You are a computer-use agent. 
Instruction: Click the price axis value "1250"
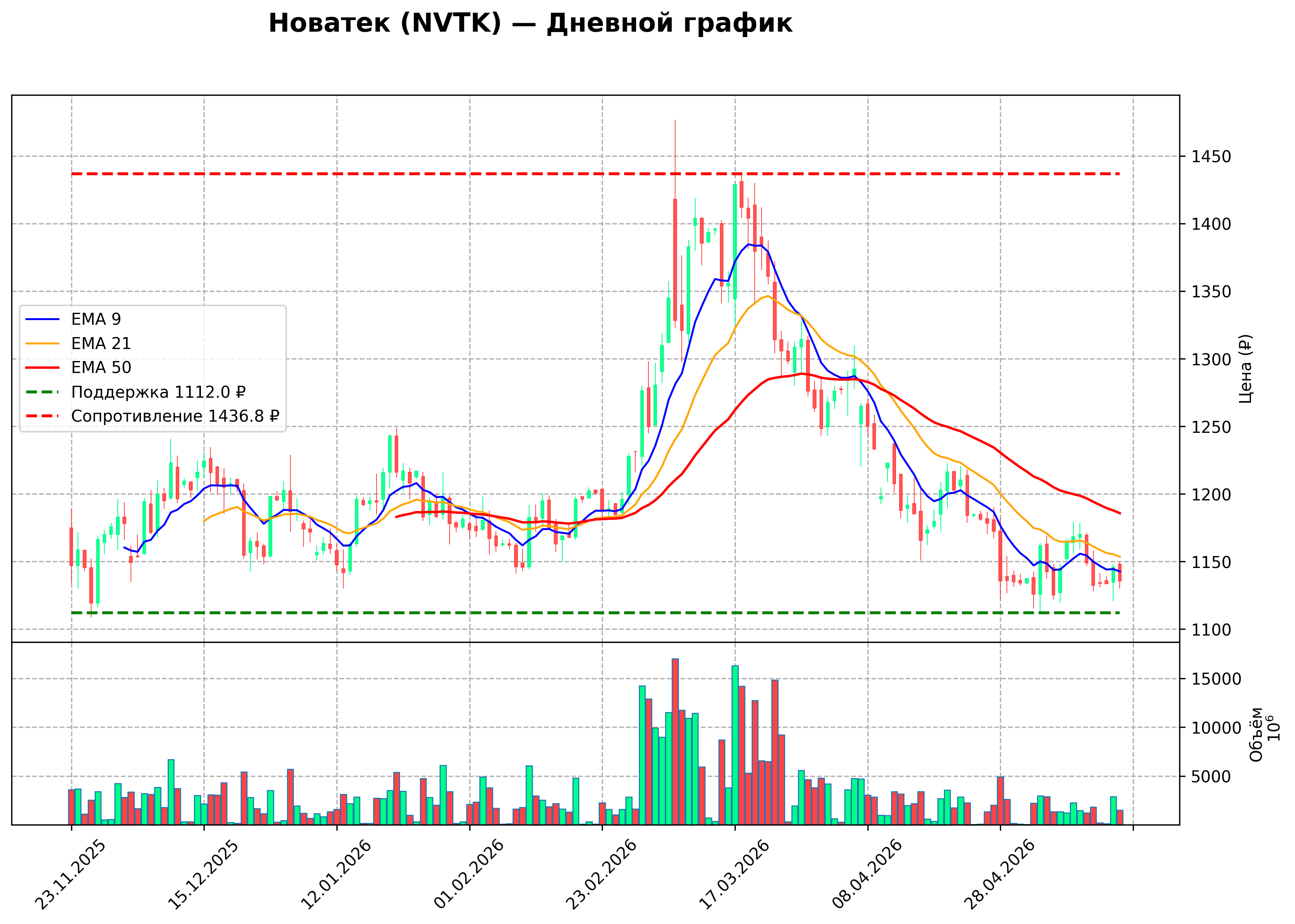[x=1211, y=427]
